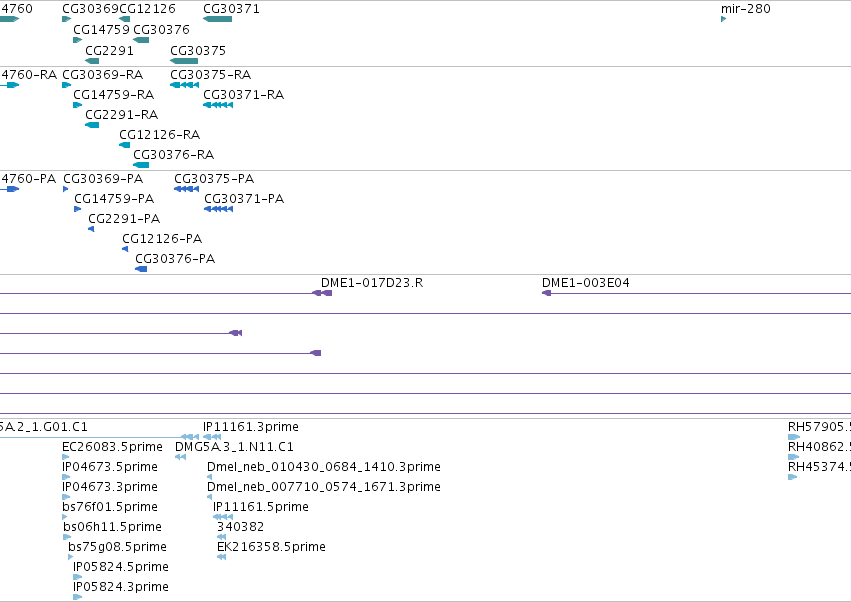Click the CG30375-RA transcript arrow glyph
The height and width of the screenshot is (602, 851).
pyautogui.click(x=185, y=85)
